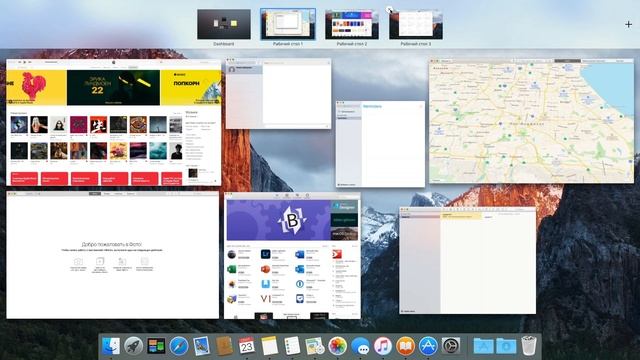
Task: Select the Notes window with yellow note
Action: tap(467, 260)
